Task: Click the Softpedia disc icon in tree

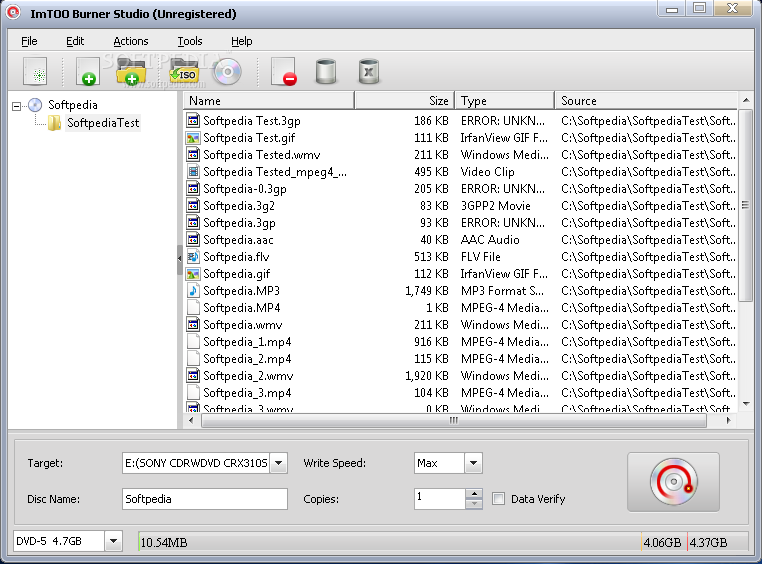Action: tap(35, 105)
